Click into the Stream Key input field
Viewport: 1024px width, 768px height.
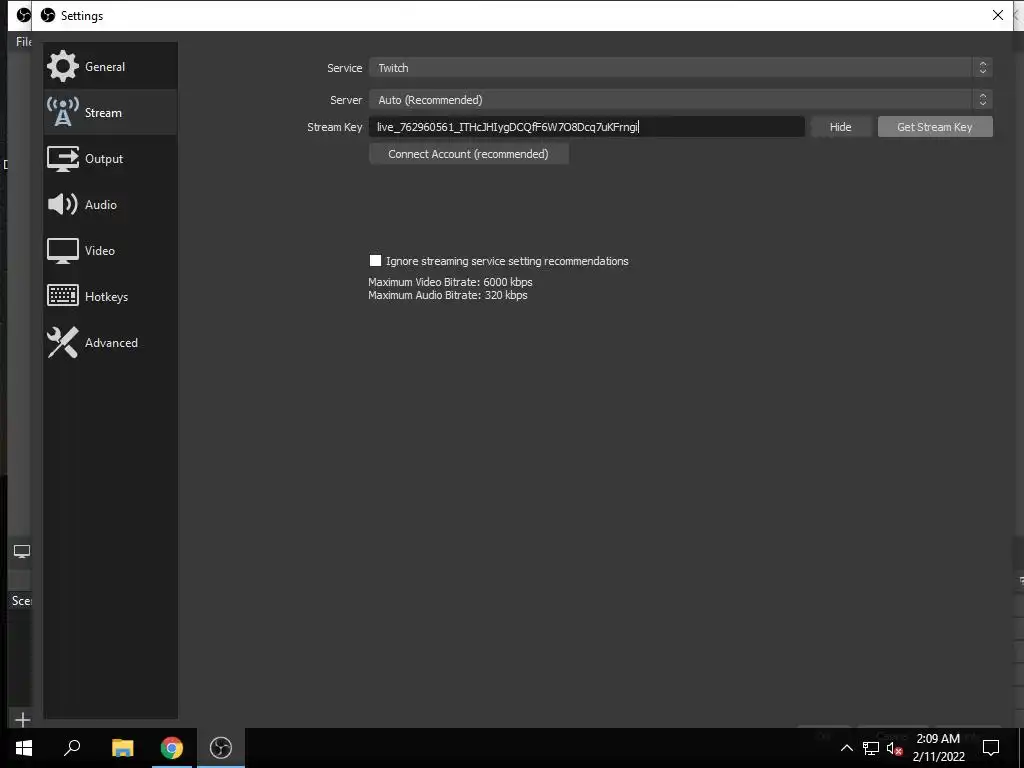tap(586, 127)
